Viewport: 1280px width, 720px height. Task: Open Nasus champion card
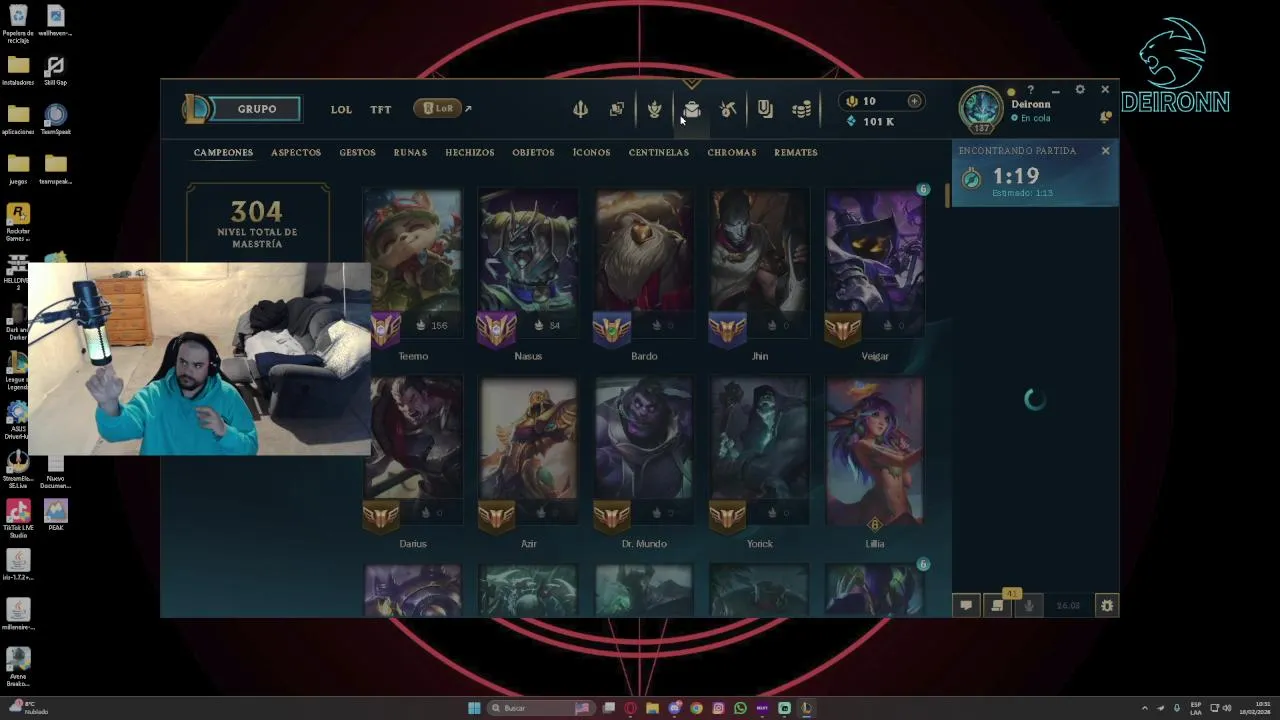point(528,264)
